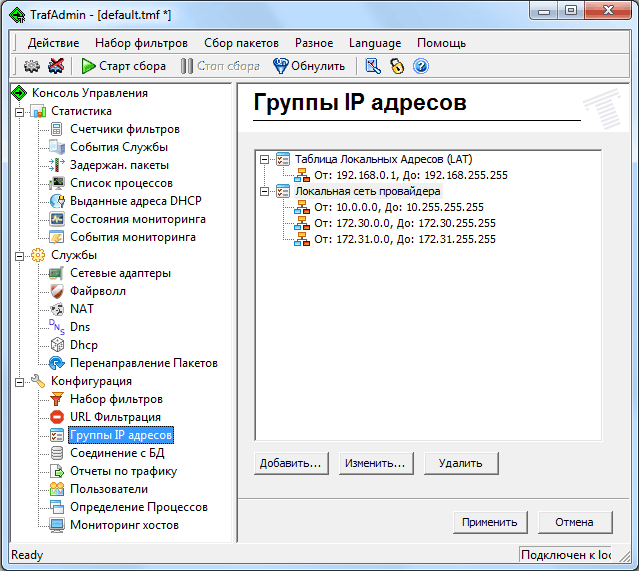Image resolution: width=639 pixels, height=571 pixels.
Task: Select Консоль Управления root node
Action: point(90,93)
